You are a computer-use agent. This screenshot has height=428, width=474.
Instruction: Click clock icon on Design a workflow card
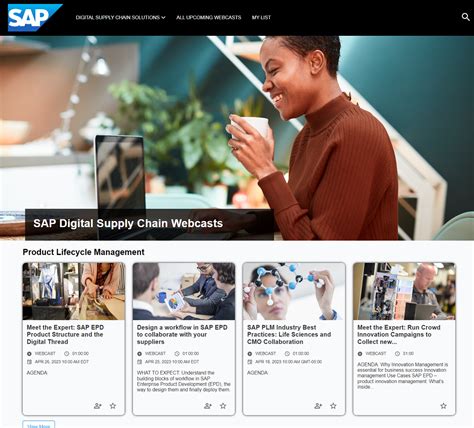click(x=177, y=353)
